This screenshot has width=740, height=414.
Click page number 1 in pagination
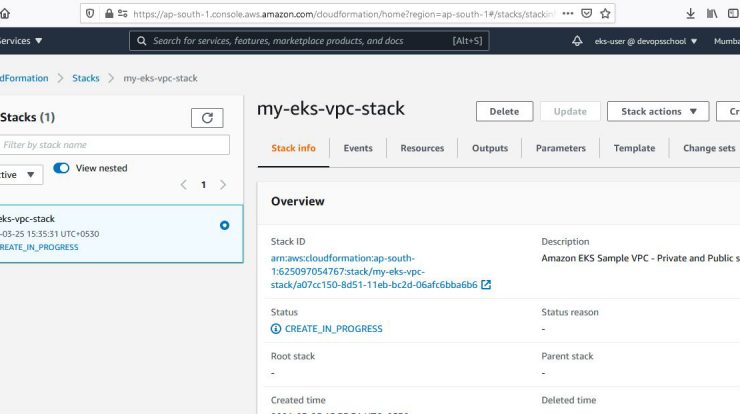click(203, 185)
